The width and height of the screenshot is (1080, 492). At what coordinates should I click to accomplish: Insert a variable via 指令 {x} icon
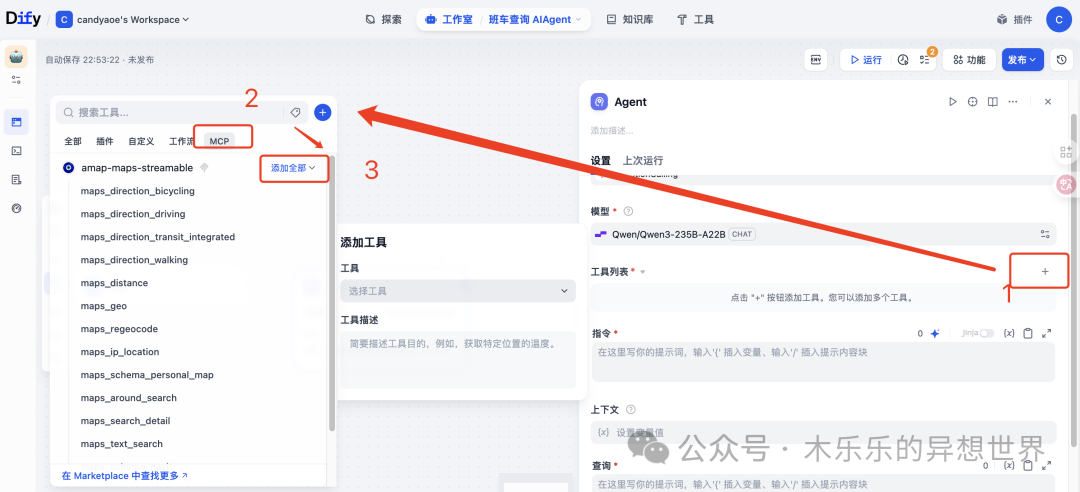coord(1009,334)
